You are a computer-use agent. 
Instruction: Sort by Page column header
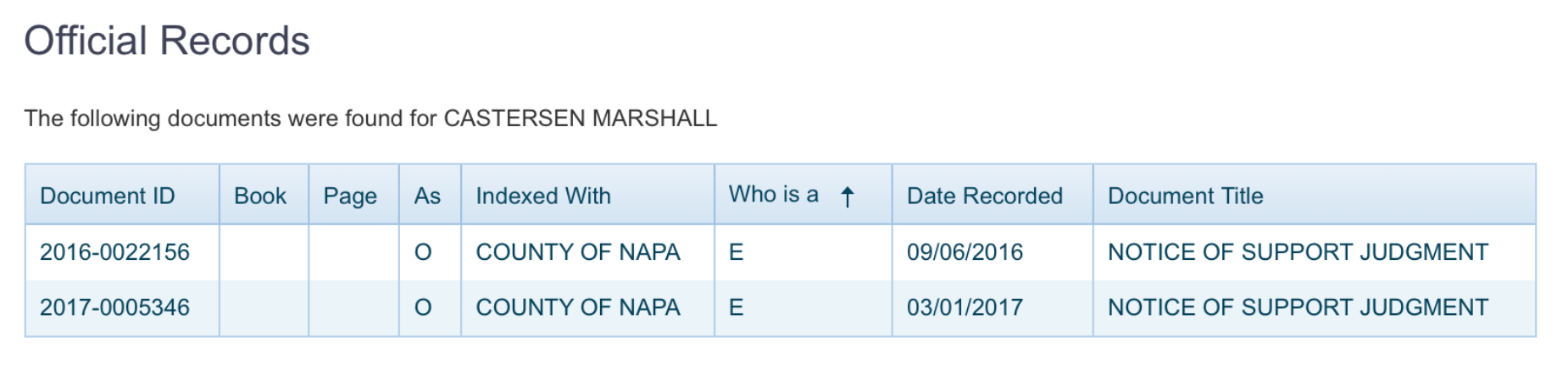350,196
